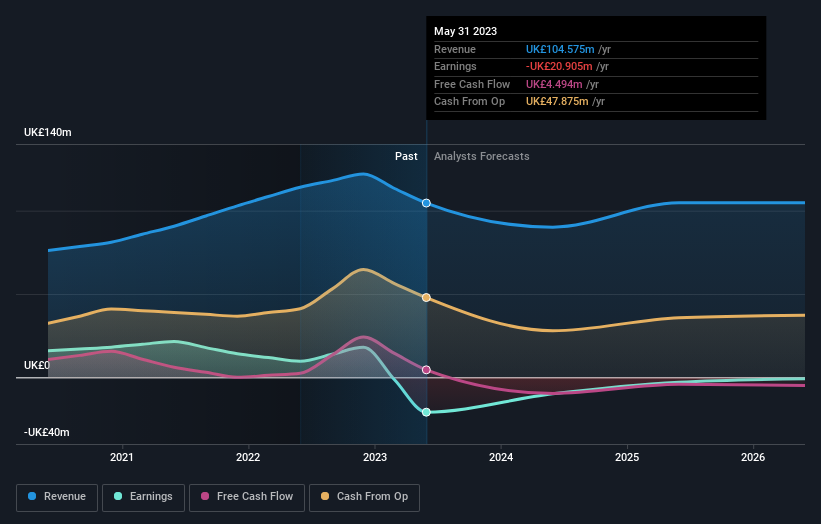Click the Cash From Op label in tooltip
Viewport: 821px width, 524px height.
(469, 102)
